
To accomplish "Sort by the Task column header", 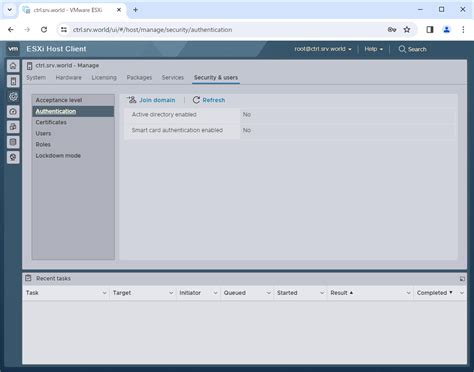I will tap(32, 293).
